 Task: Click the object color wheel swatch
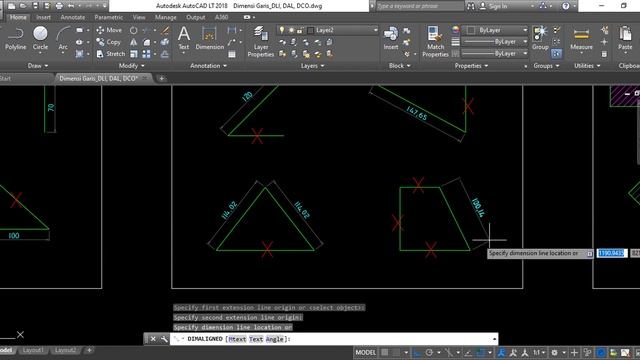pos(456,29)
